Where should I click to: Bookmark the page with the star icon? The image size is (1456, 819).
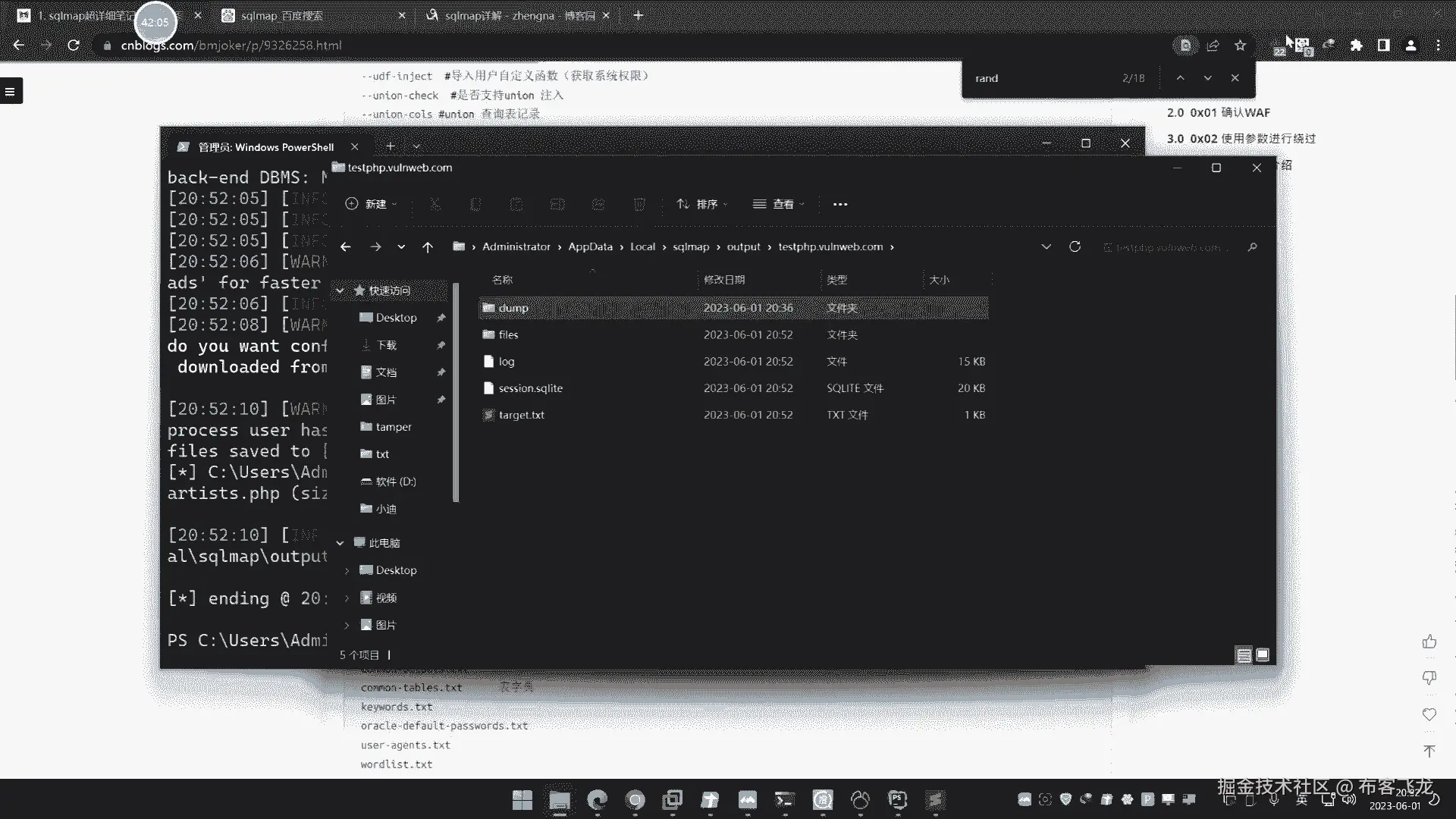point(1240,45)
